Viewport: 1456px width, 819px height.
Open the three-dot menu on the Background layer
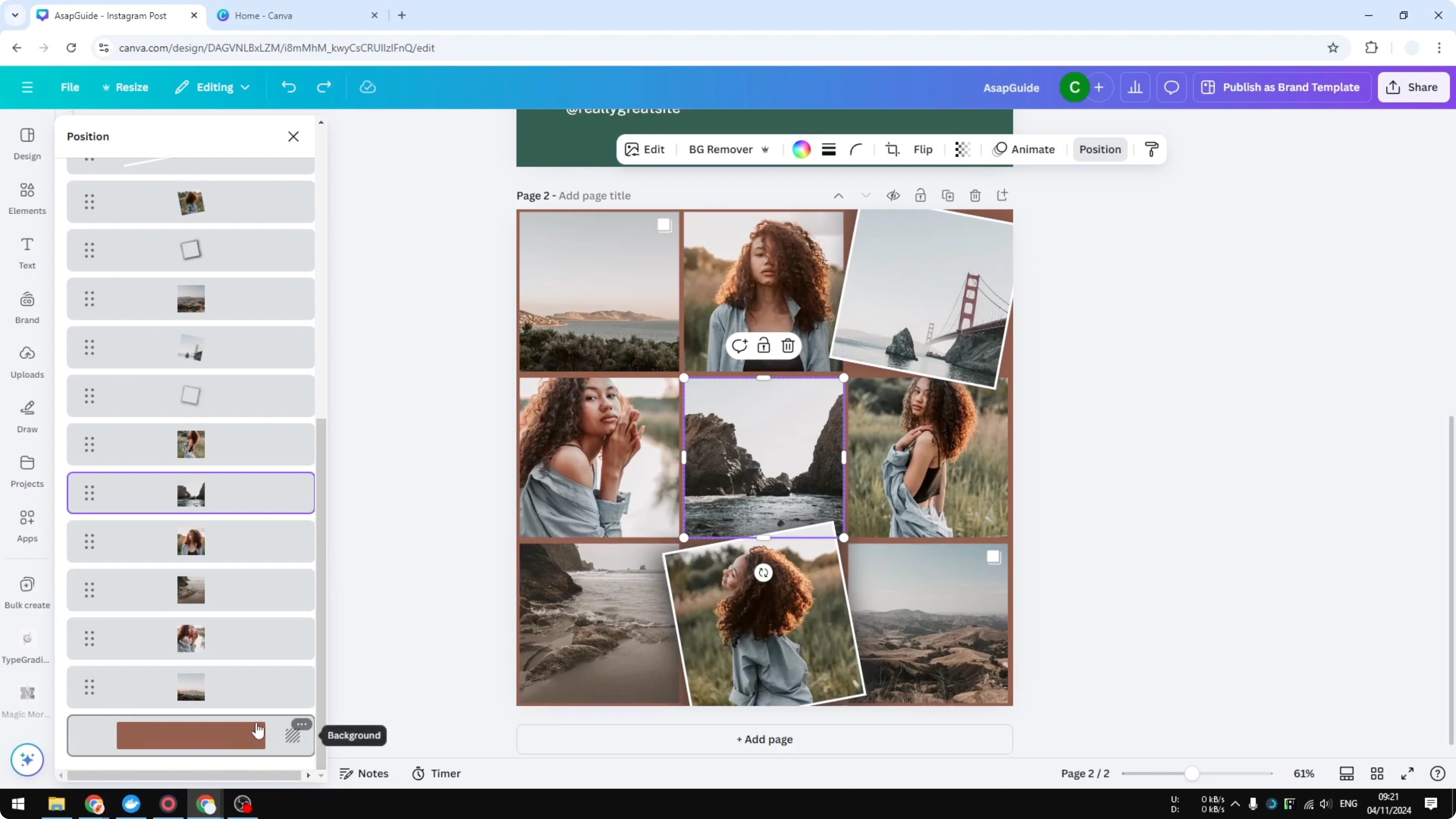(301, 724)
